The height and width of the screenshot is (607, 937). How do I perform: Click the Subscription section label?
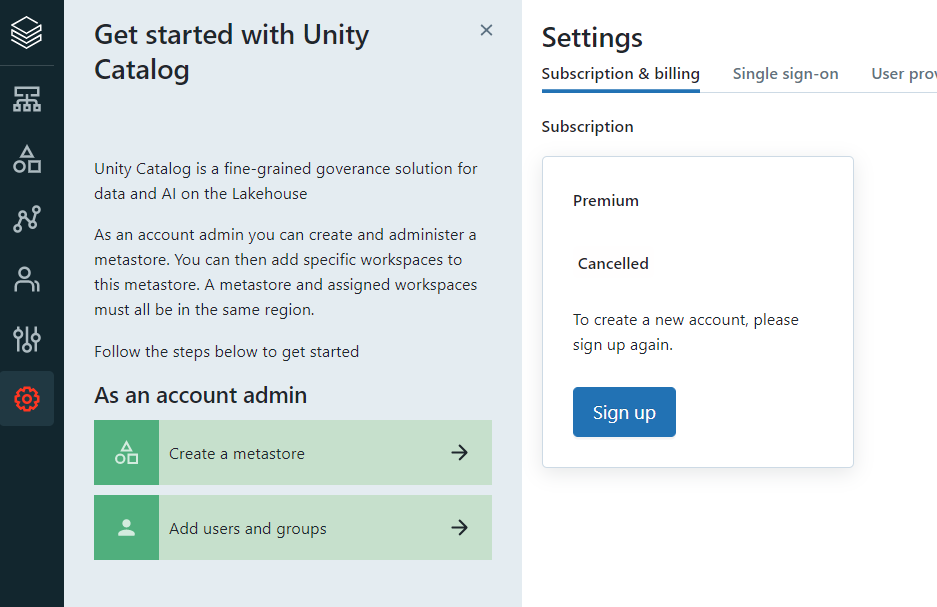click(587, 127)
